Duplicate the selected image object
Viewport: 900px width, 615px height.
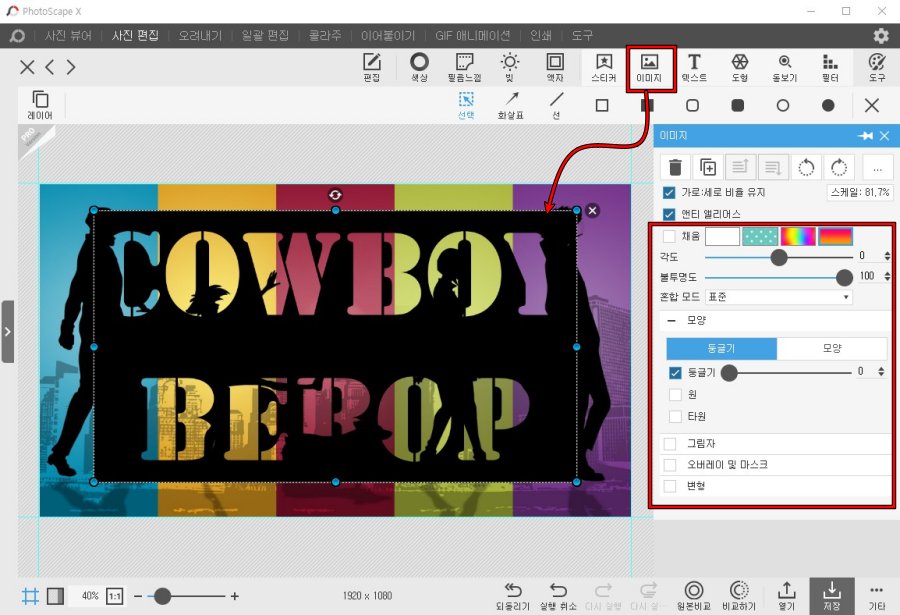click(x=708, y=167)
